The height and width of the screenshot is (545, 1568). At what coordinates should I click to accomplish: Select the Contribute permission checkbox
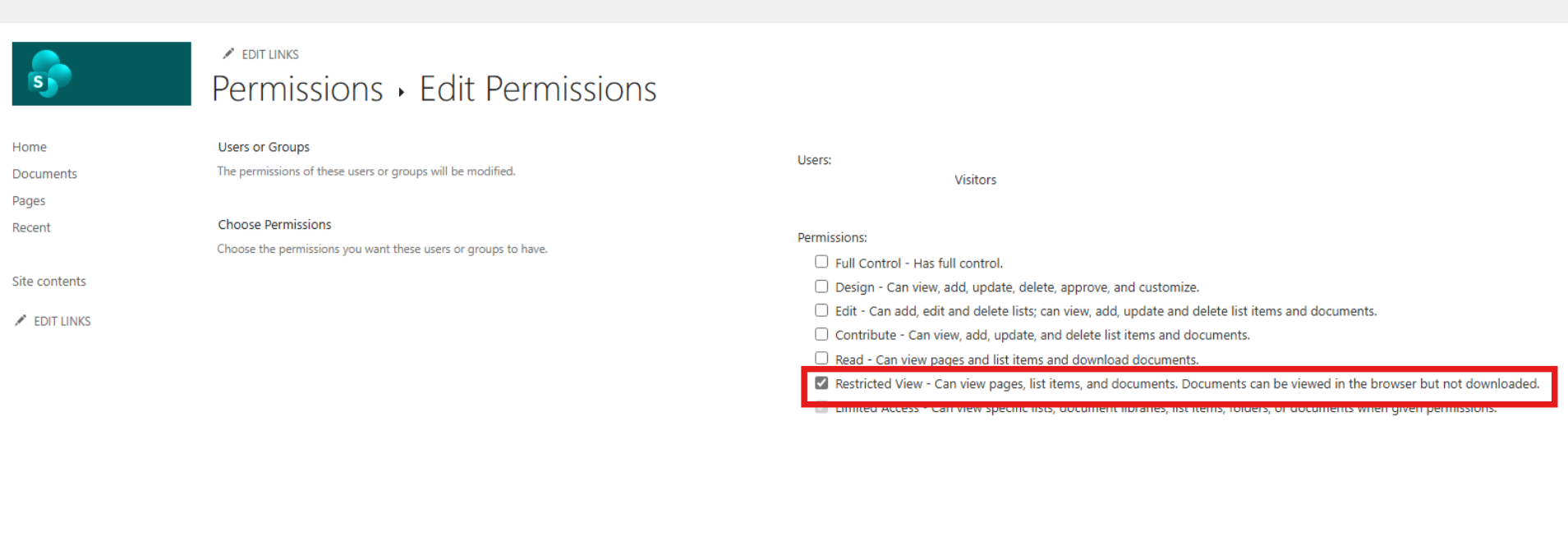click(821, 334)
